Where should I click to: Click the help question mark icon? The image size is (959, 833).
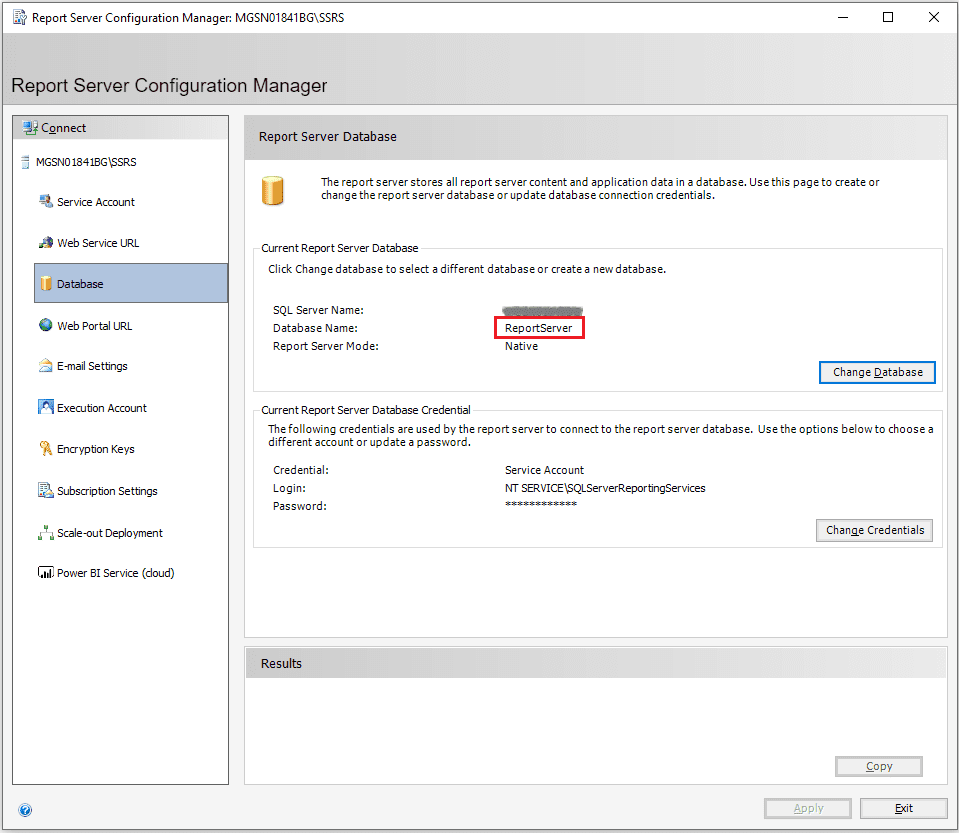coord(25,810)
